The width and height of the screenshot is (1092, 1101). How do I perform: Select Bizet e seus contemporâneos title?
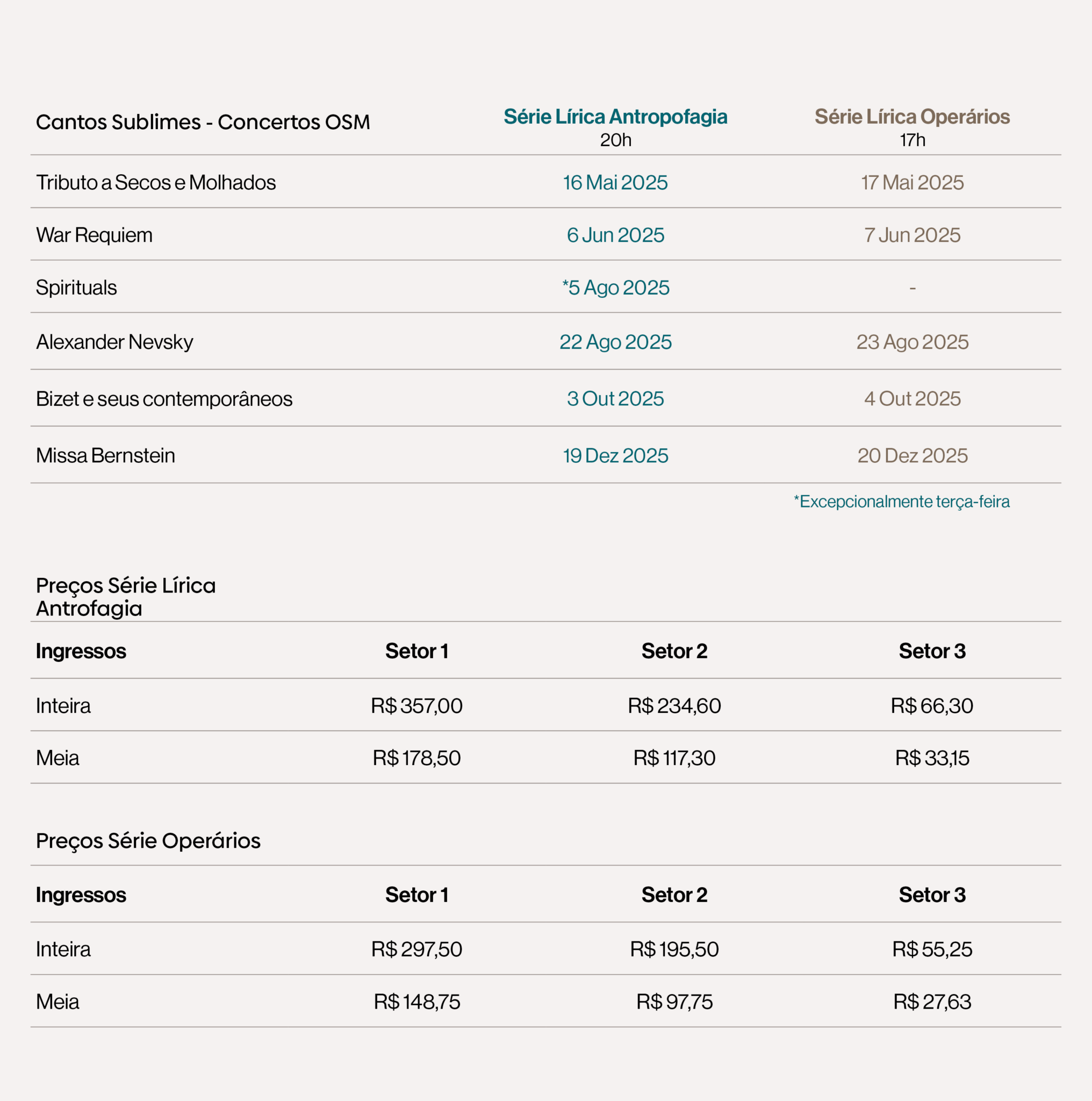[x=164, y=399]
